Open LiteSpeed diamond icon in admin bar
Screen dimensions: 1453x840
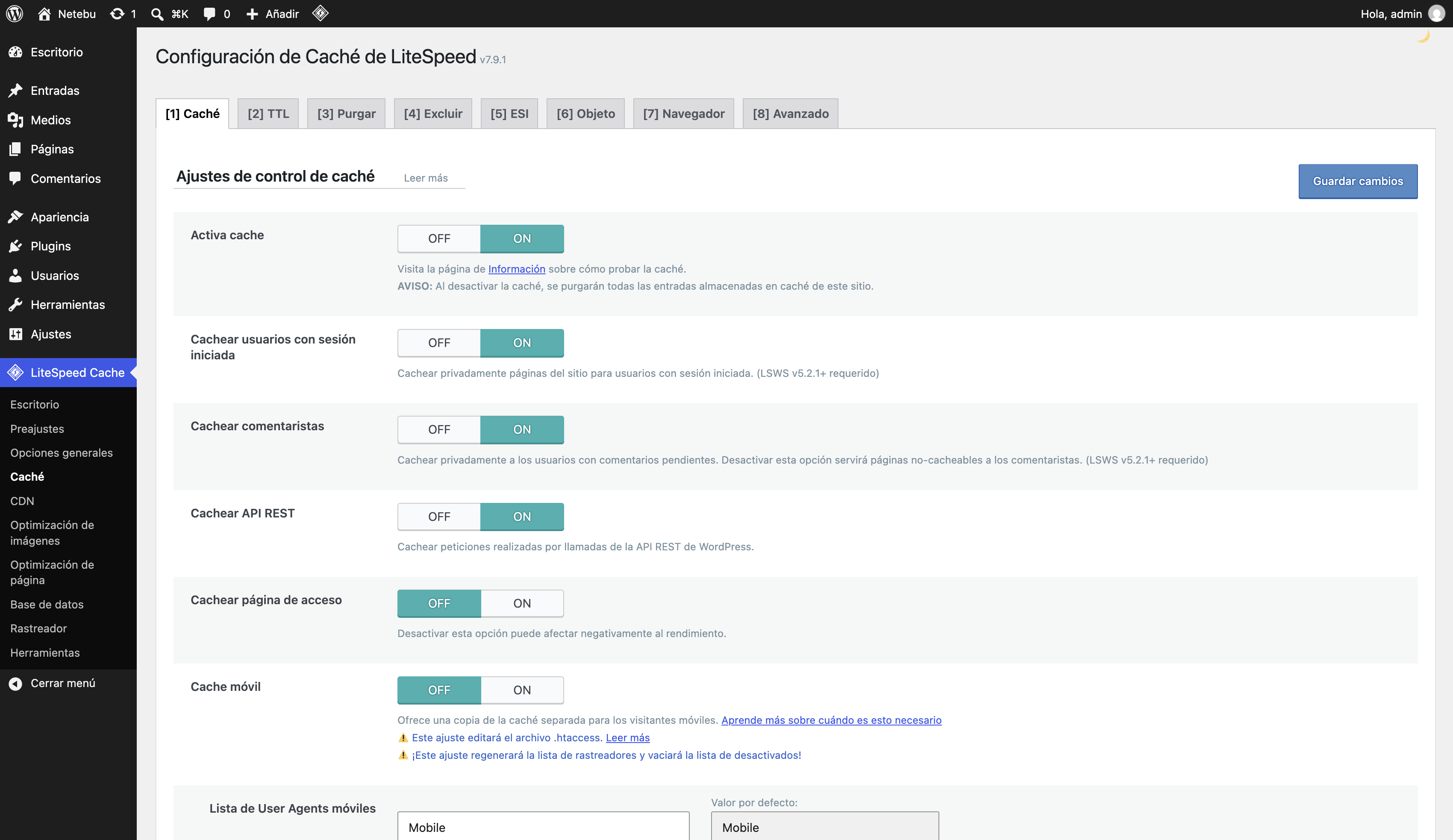coord(321,13)
